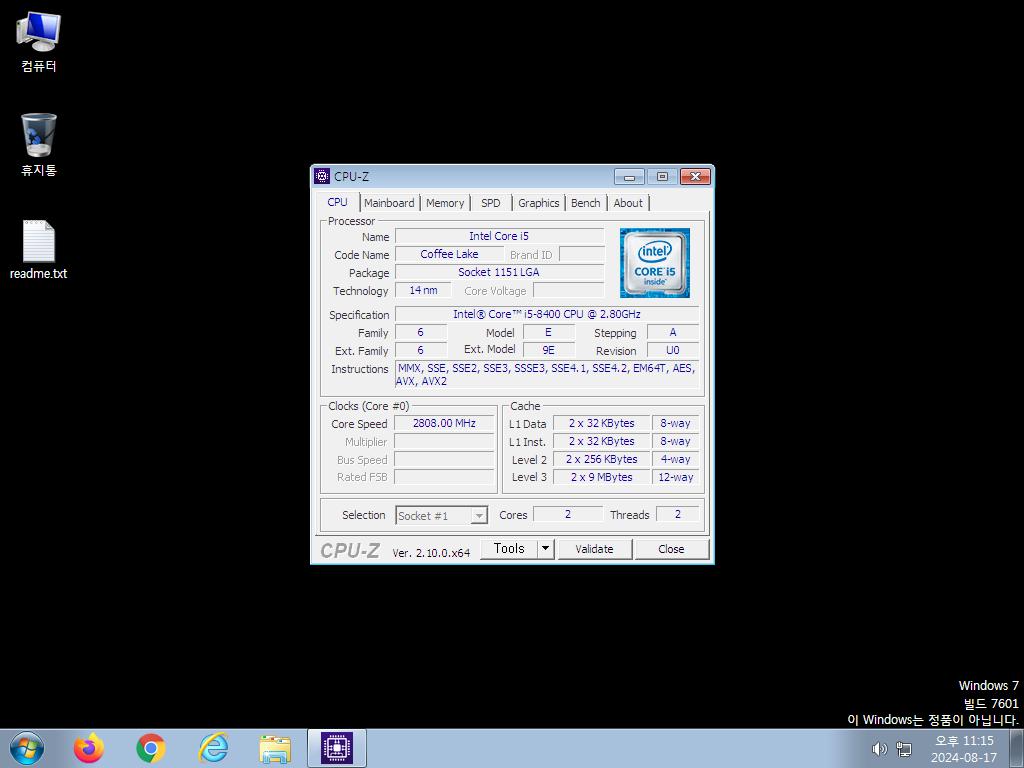The width and height of the screenshot is (1024, 768).
Task: Launch Google Chrome from the taskbar
Action: [151, 748]
